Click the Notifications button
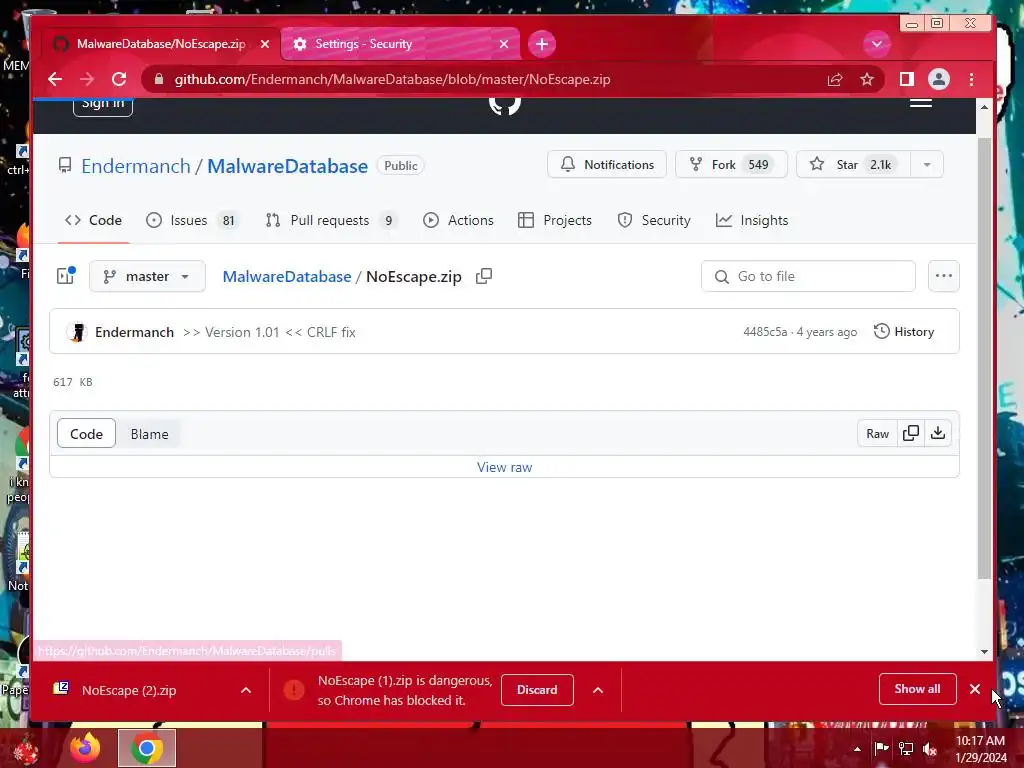This screenshot has width=1024, height=768. 607,165
